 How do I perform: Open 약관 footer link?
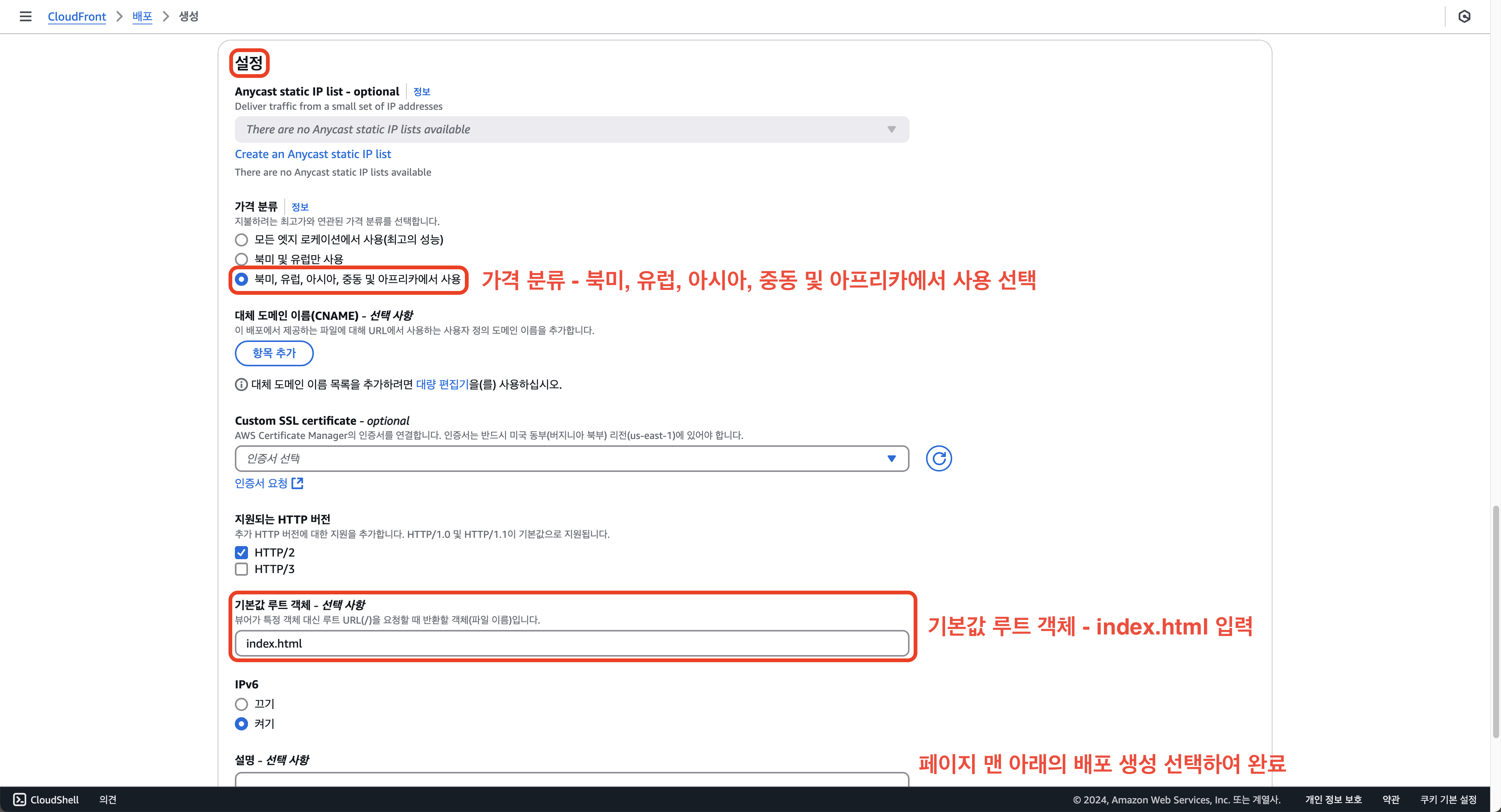click(x=1391, y=799)
